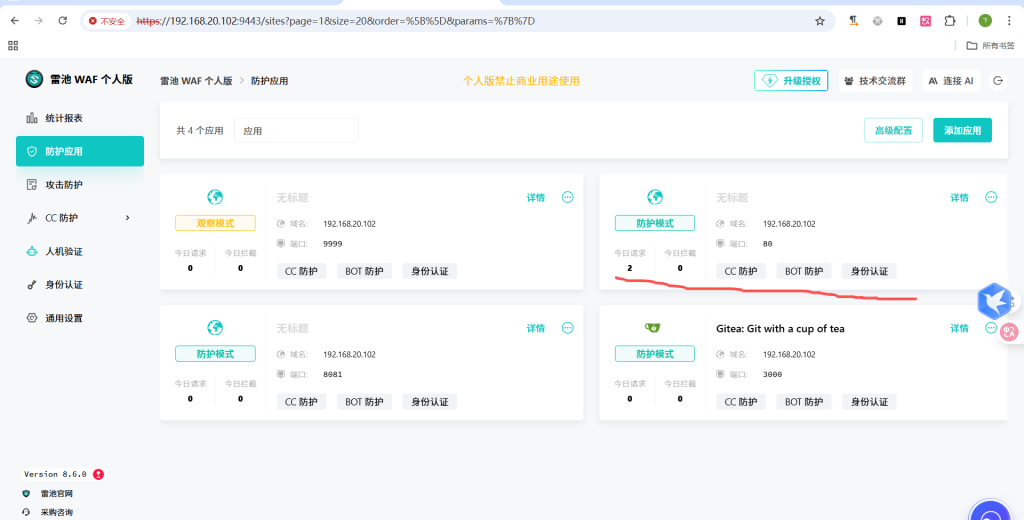Image resolution: width=1024 pixels, height=520 pixels.
Task: Click the 升级授权 upgrade button
Action: [791, 81]
